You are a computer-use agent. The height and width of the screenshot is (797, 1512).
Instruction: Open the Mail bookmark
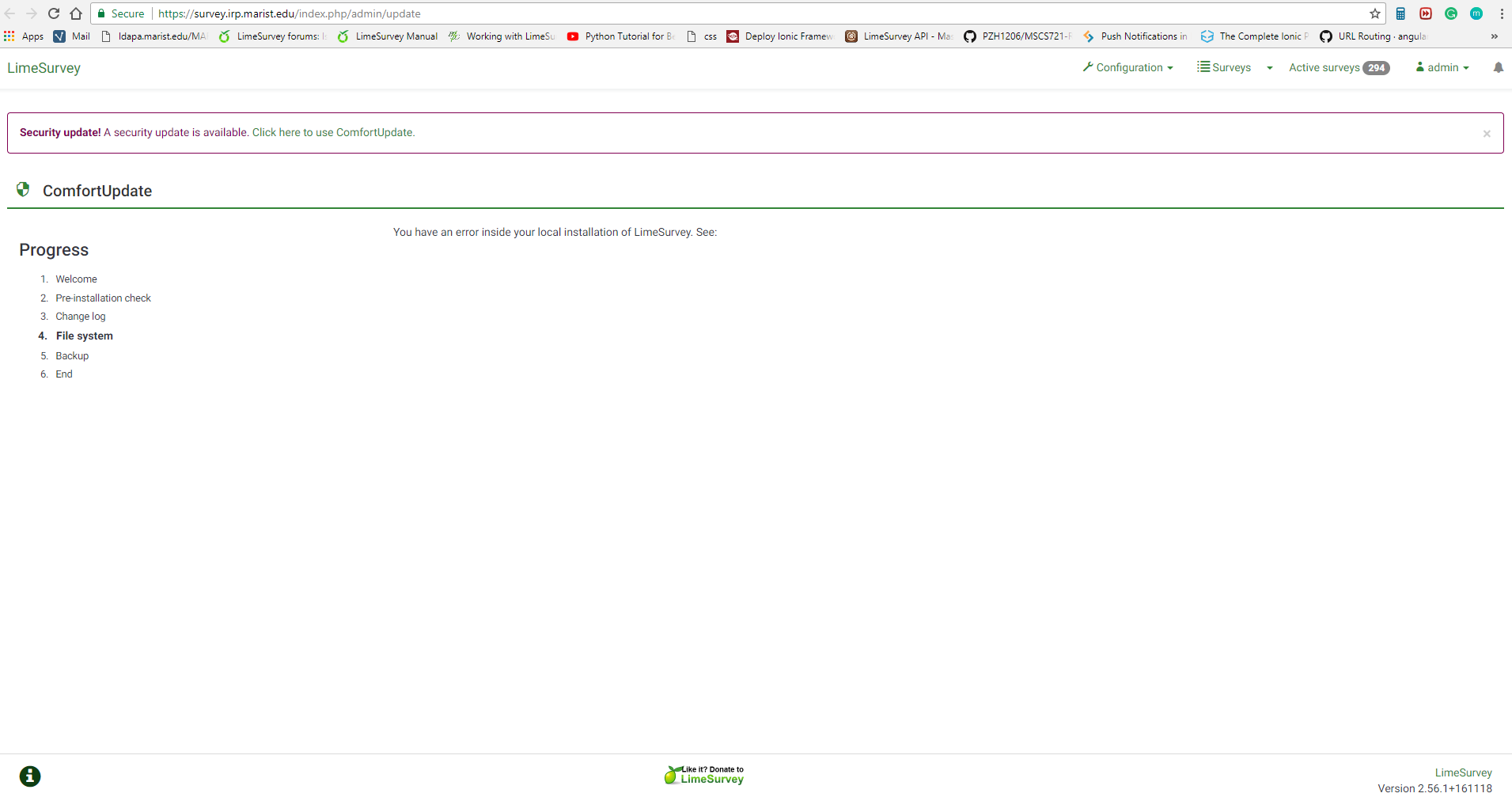point(72,36)
